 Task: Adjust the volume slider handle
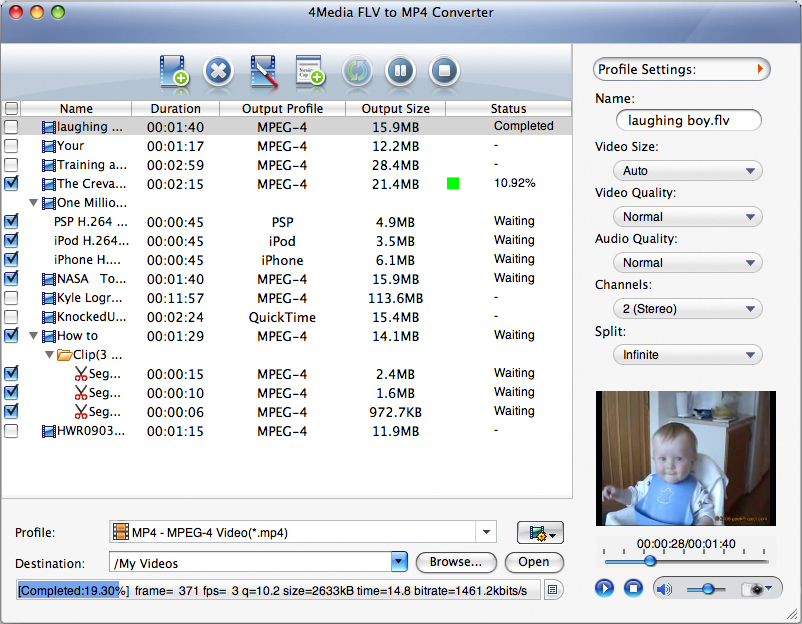coord(708,590)
